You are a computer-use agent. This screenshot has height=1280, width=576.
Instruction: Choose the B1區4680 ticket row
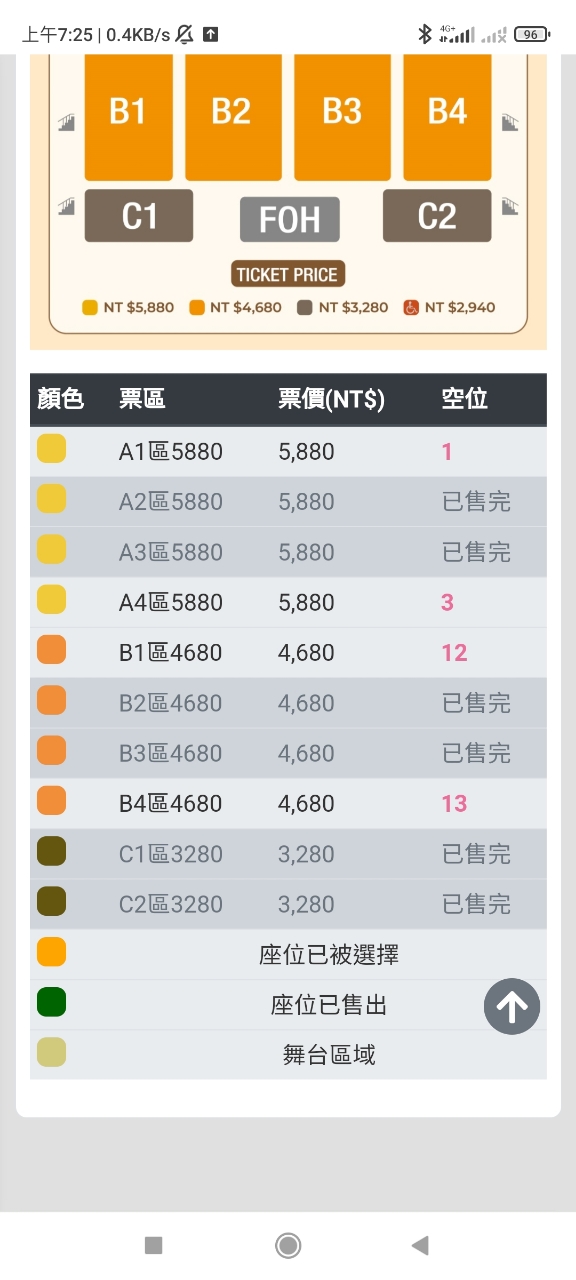pos(288,653)
